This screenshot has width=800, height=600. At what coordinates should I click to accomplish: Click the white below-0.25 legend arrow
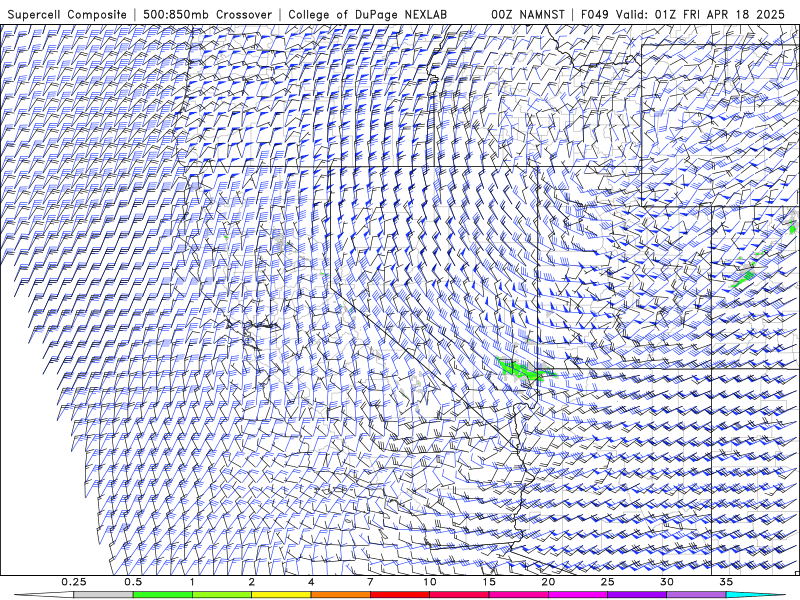tap(44, 595)
